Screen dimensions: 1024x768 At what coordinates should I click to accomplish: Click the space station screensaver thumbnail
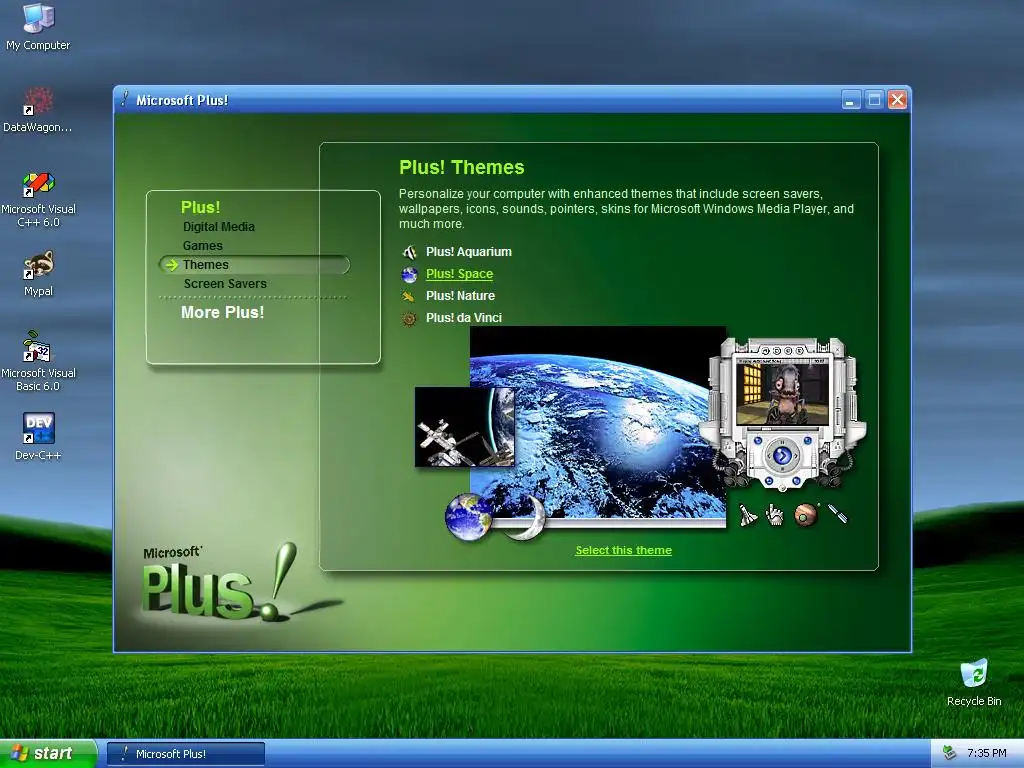click(x=464, y=427)
